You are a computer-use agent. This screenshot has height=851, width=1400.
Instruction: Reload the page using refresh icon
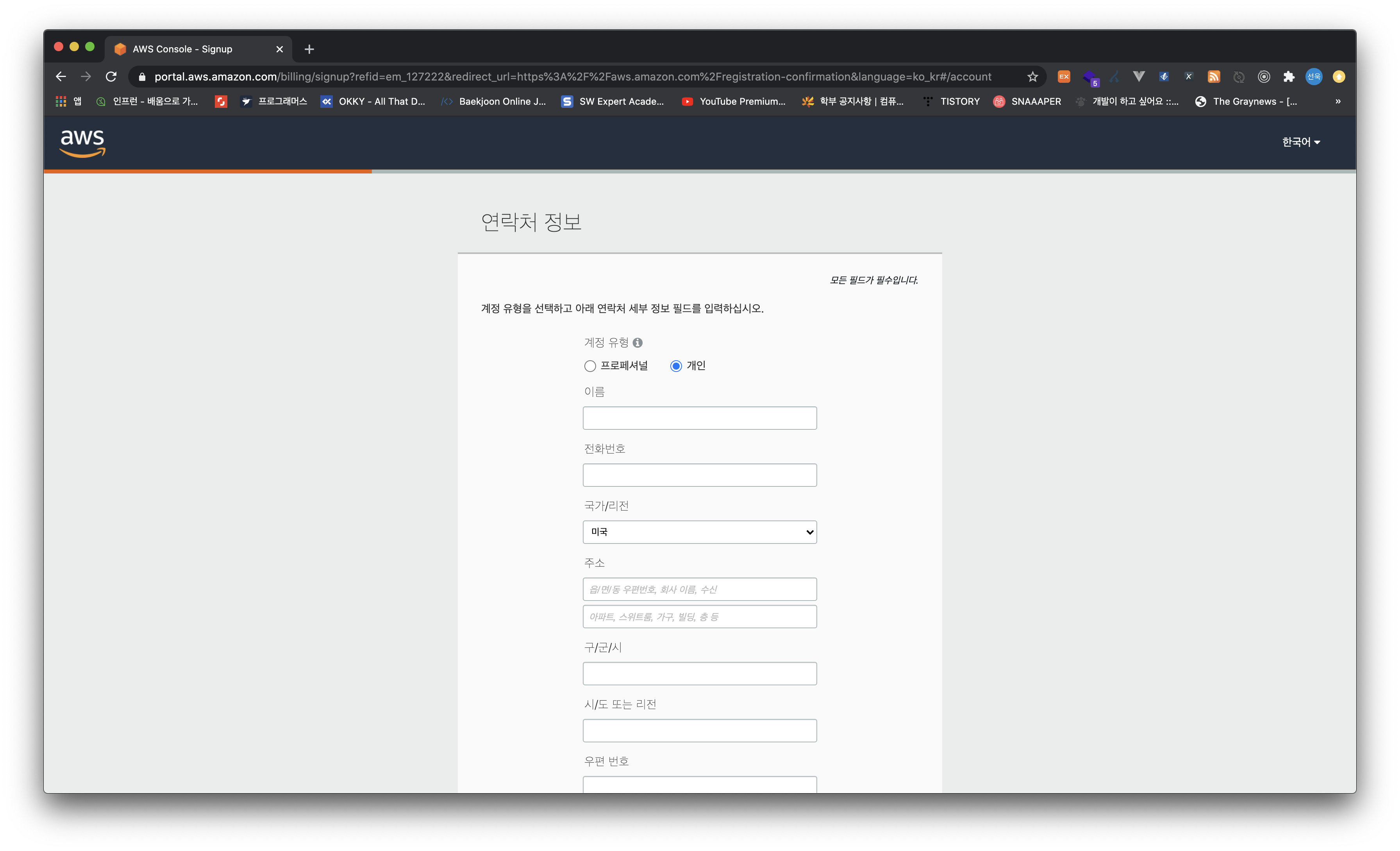[x=111, y=77]
